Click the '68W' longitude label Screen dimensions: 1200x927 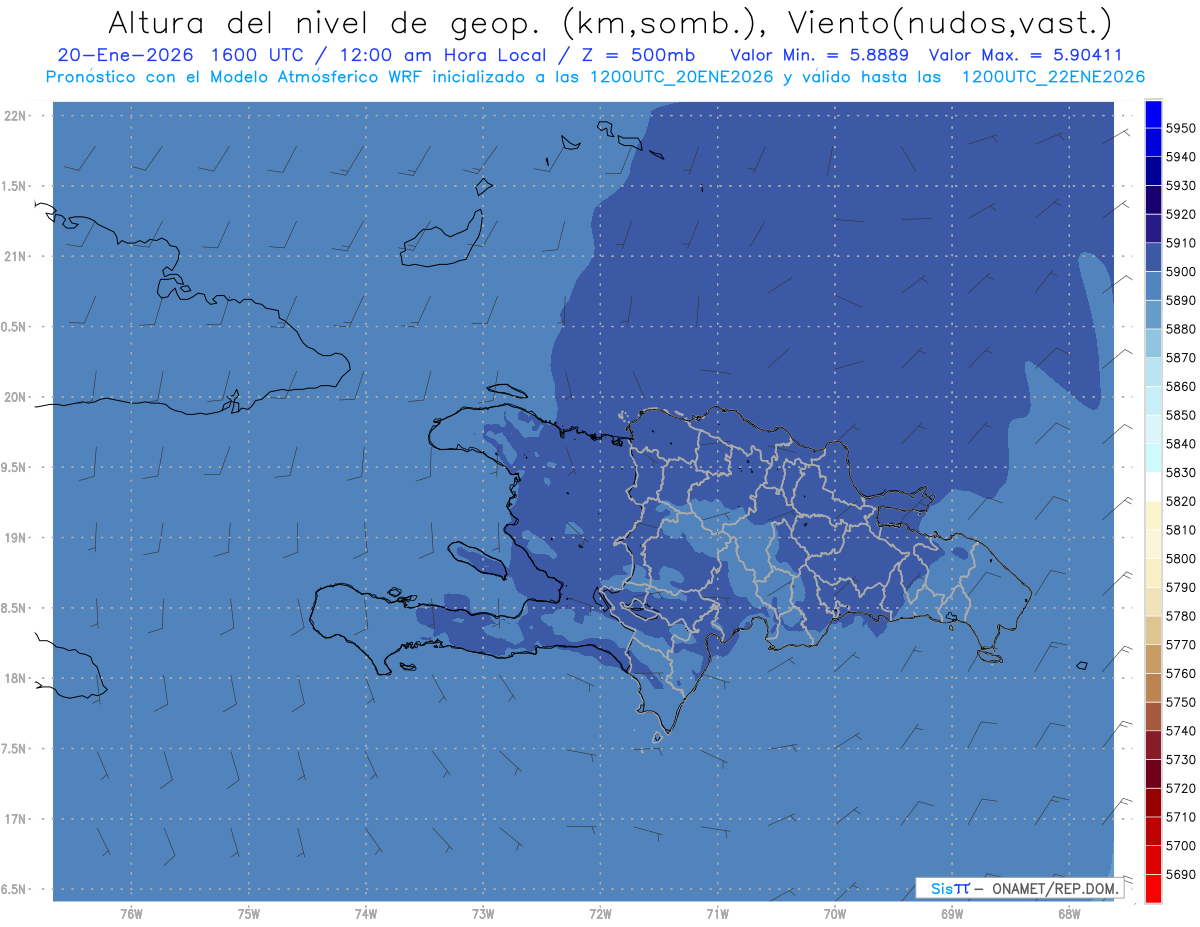[x=1069, y=914]
